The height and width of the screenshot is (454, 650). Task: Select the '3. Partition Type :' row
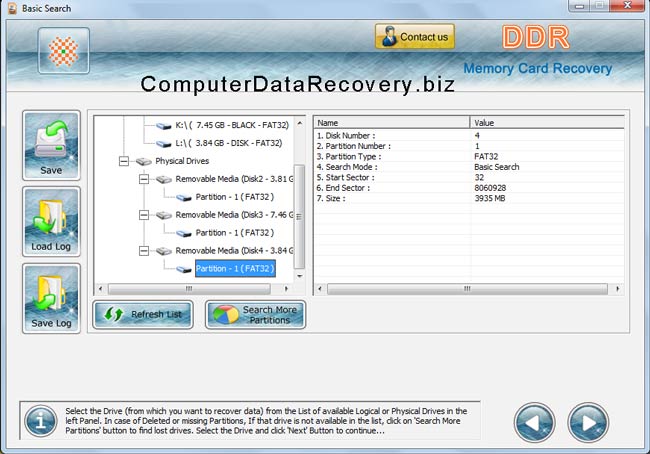469,156
